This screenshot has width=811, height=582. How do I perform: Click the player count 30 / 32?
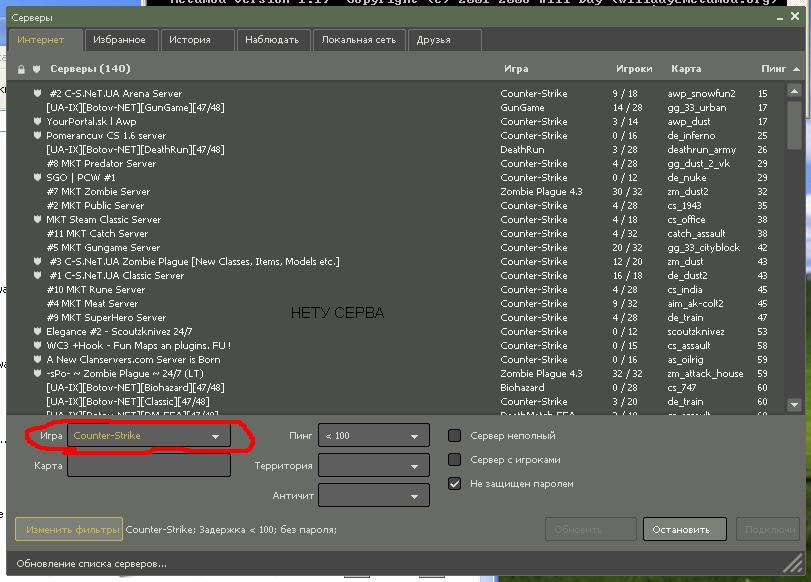pos(627,191)
